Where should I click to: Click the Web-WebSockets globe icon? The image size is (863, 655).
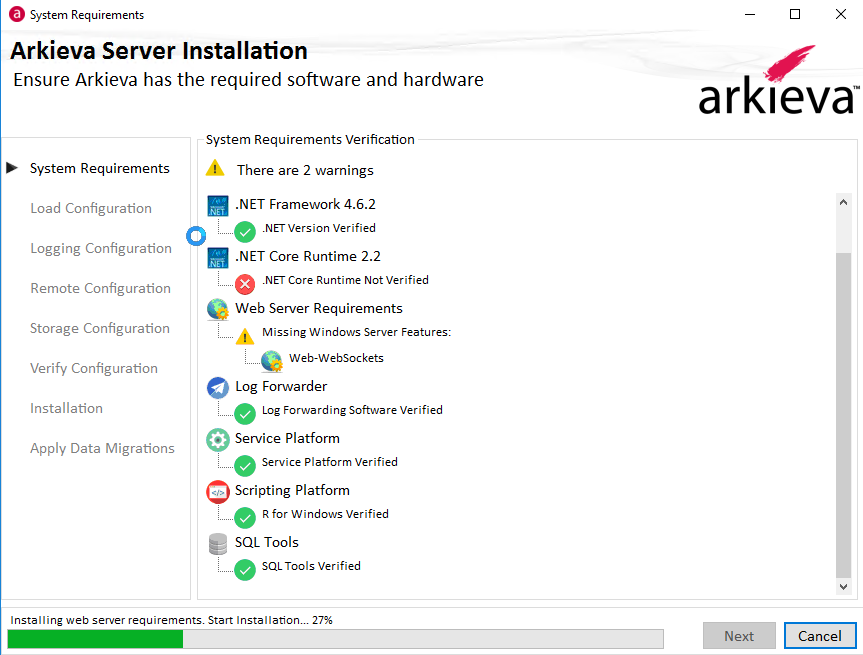(x=272, y=361)
